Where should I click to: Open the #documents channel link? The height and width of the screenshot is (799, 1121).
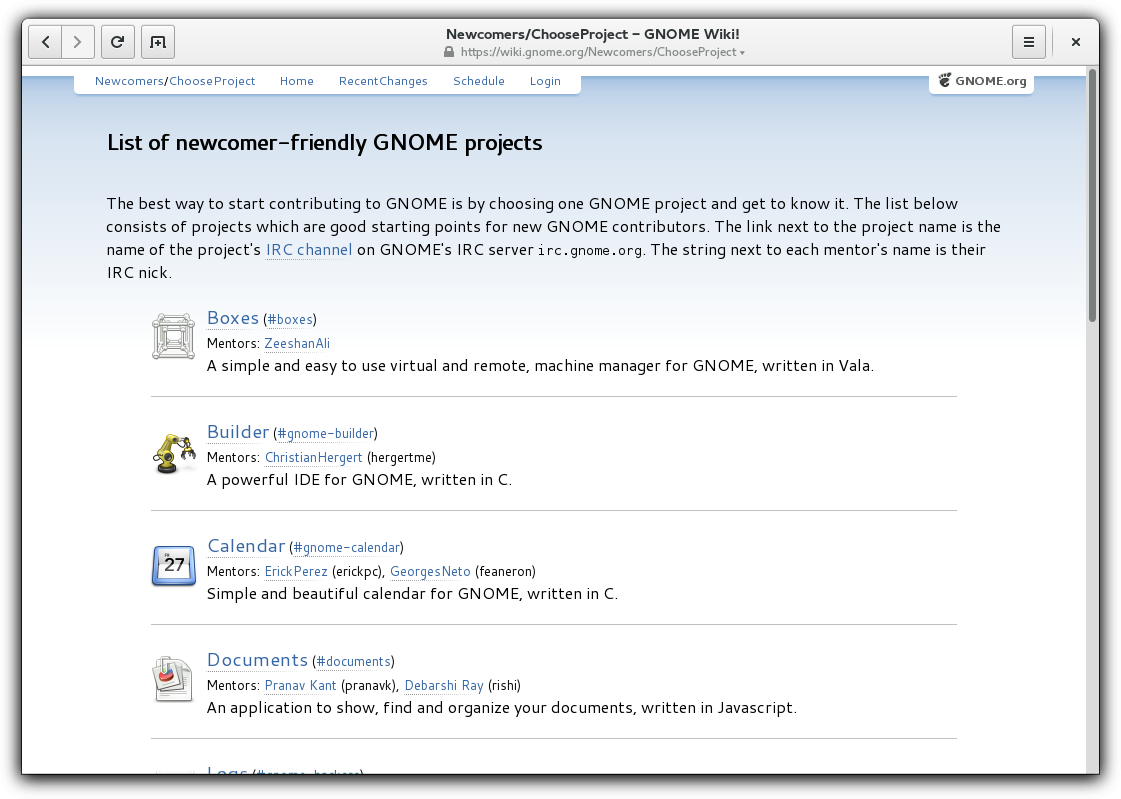point(353,662)
